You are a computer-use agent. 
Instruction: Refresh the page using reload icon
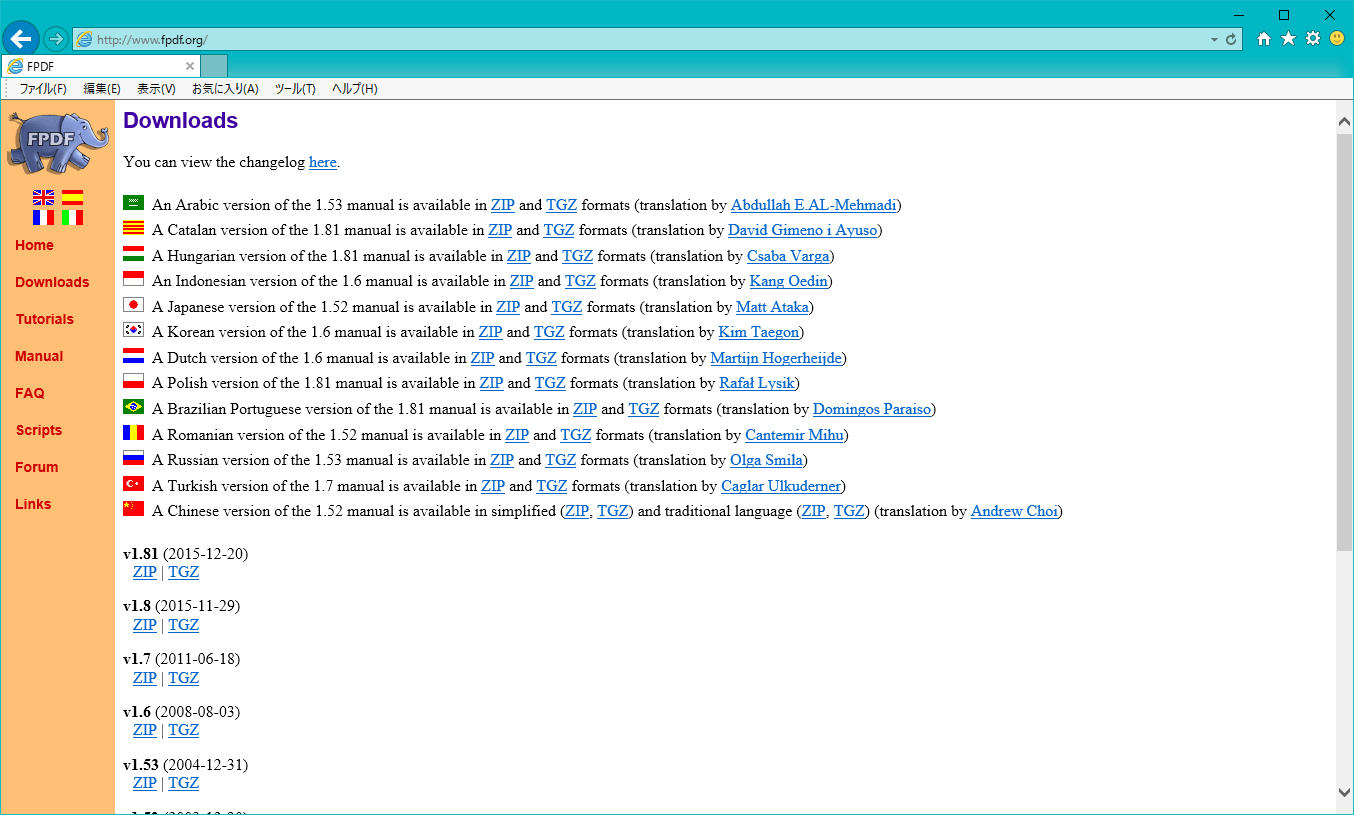coord(1231,40)
